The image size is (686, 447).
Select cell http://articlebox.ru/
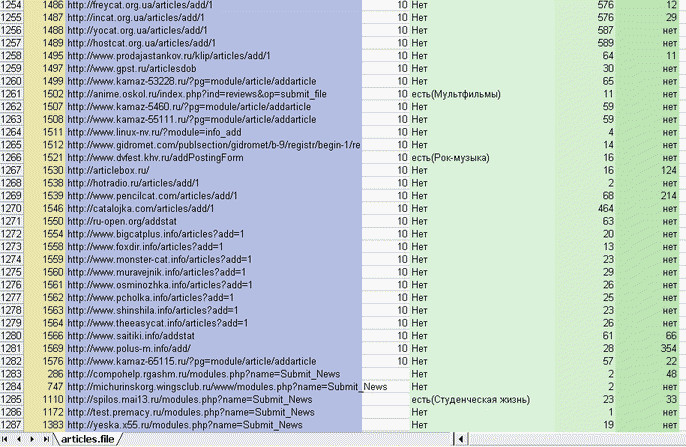pos(214,170)
